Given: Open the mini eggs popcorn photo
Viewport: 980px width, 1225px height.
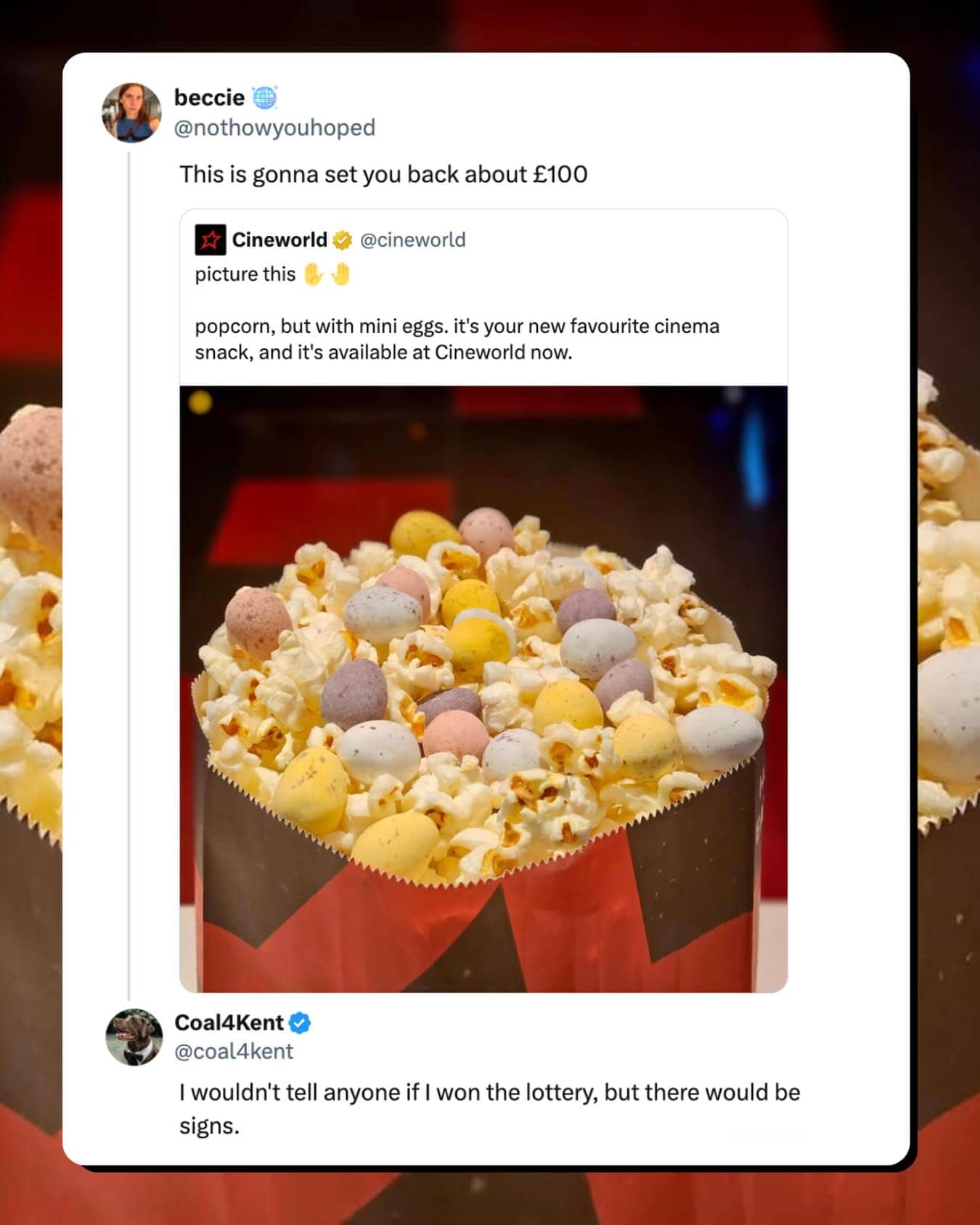Looking at the screenshot, I should [483, 689].
